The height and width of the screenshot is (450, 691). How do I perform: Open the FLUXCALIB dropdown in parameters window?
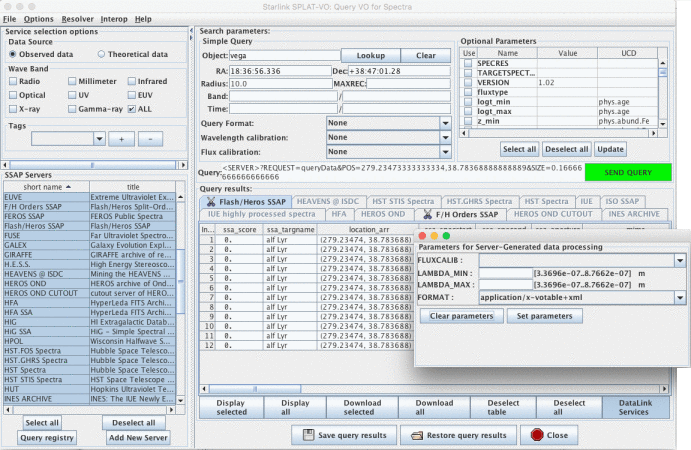[x=680, y=260]
